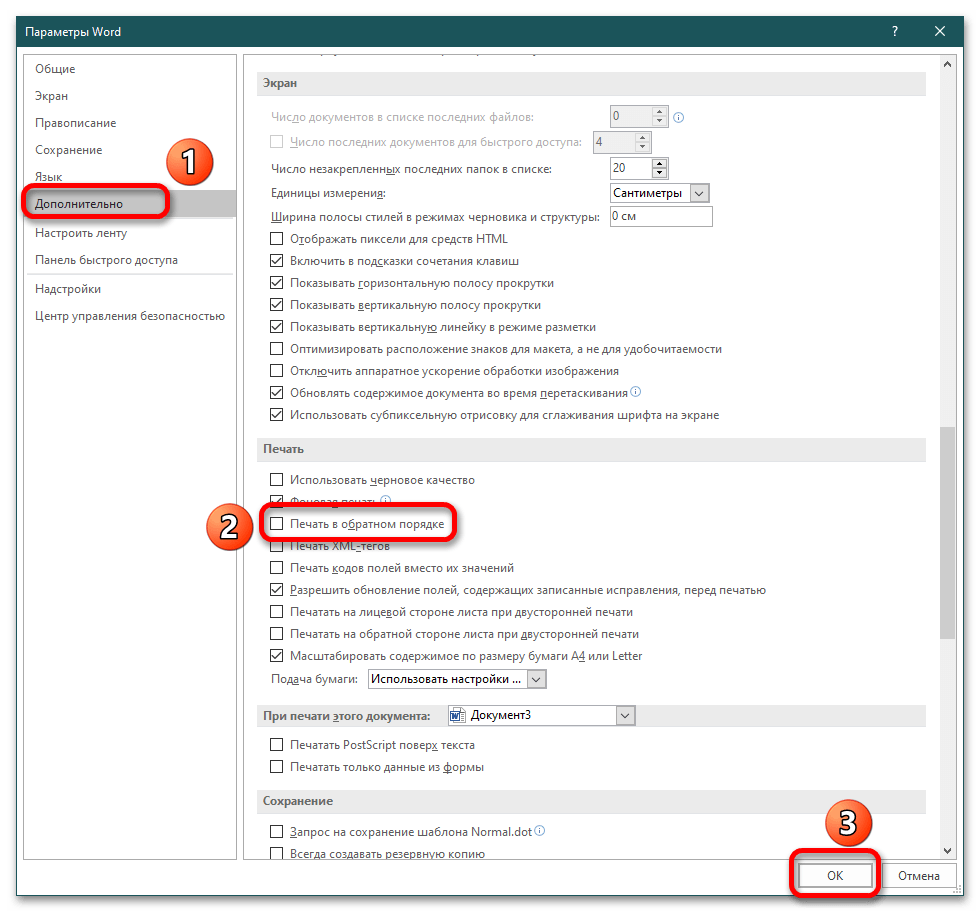Select the Дополнительно category
Screen dimensions: 980x912
pos(130,204)
